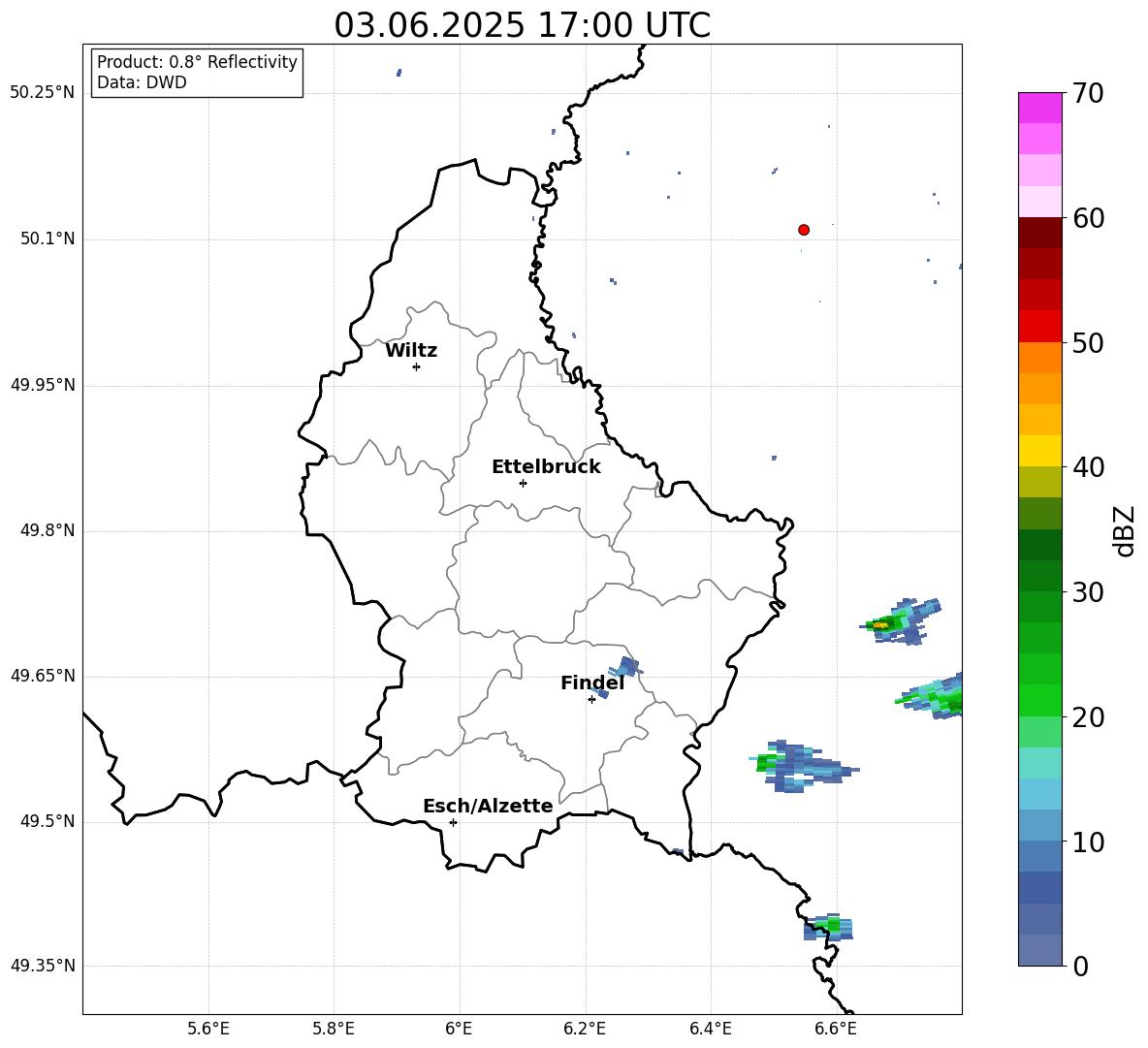1148x1048 pixels.
Task: Click the Wiltz city label
Action: (x=411, y=351)
